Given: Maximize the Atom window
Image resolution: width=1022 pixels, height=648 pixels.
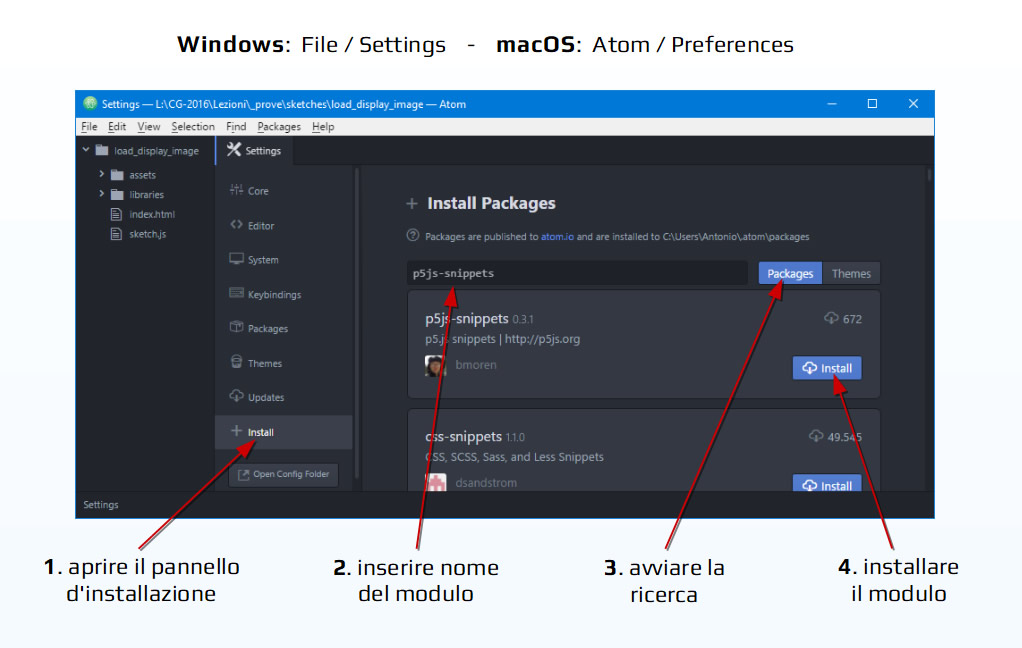Looking at the screenshot, I should 872,104.
